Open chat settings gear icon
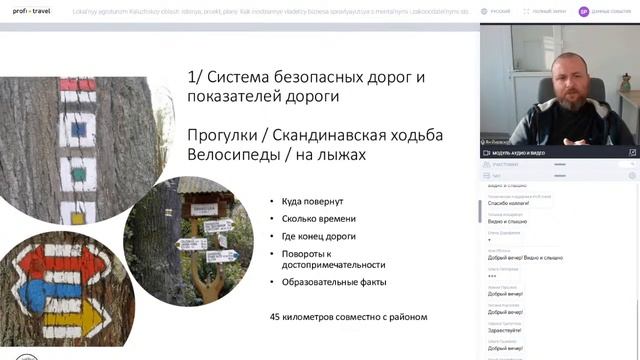 point(632,176)
